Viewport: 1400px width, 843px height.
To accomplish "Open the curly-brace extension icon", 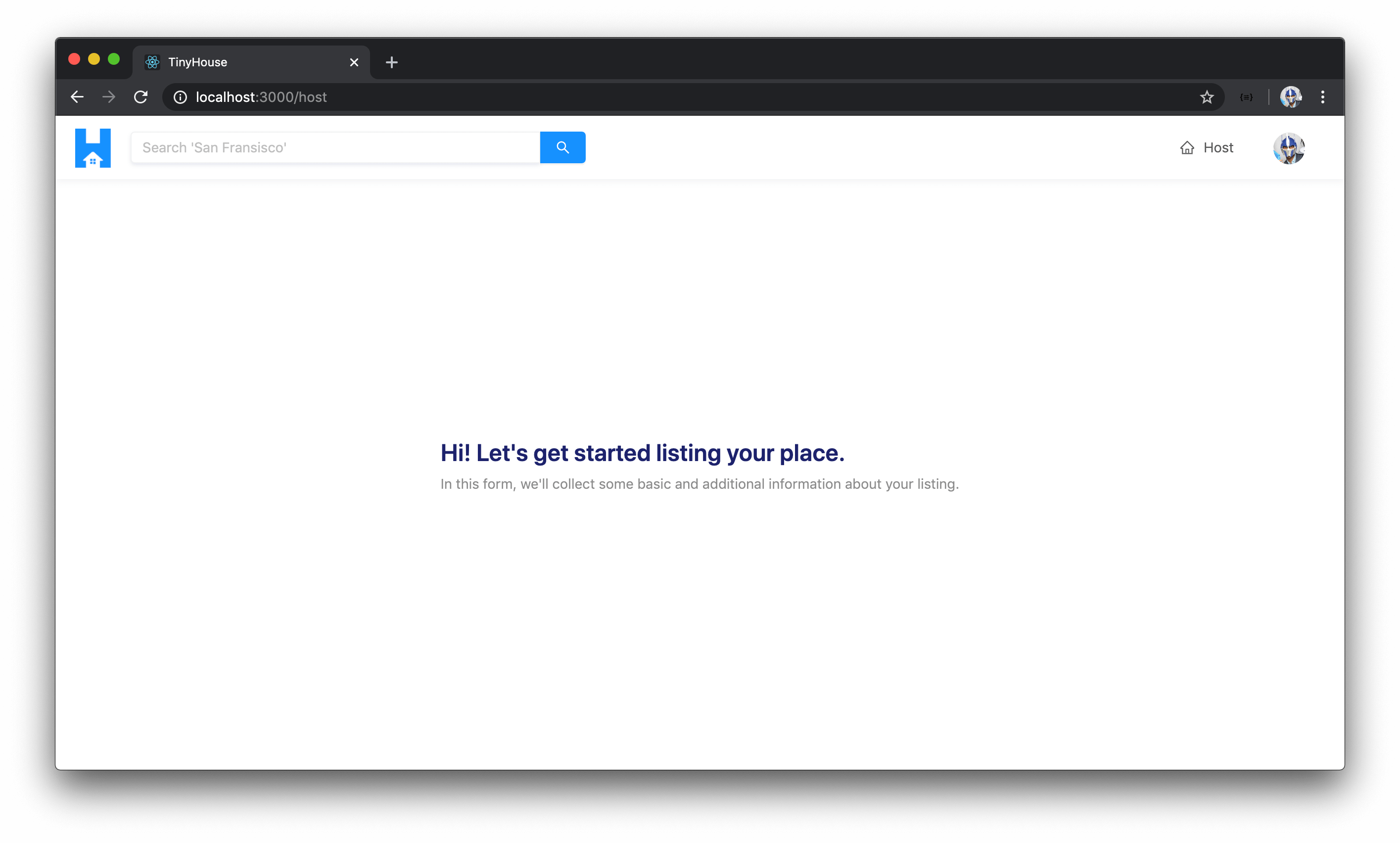I will [1246, 97].
